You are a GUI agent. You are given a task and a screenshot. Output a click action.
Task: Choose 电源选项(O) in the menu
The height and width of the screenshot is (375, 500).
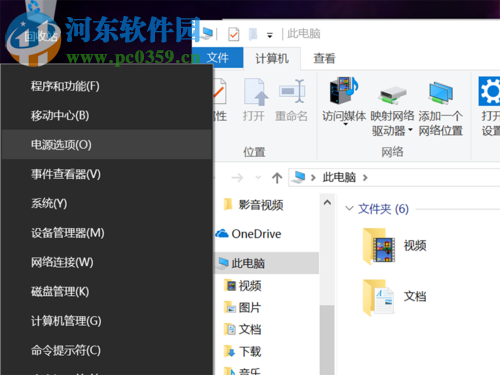(107, 145)
